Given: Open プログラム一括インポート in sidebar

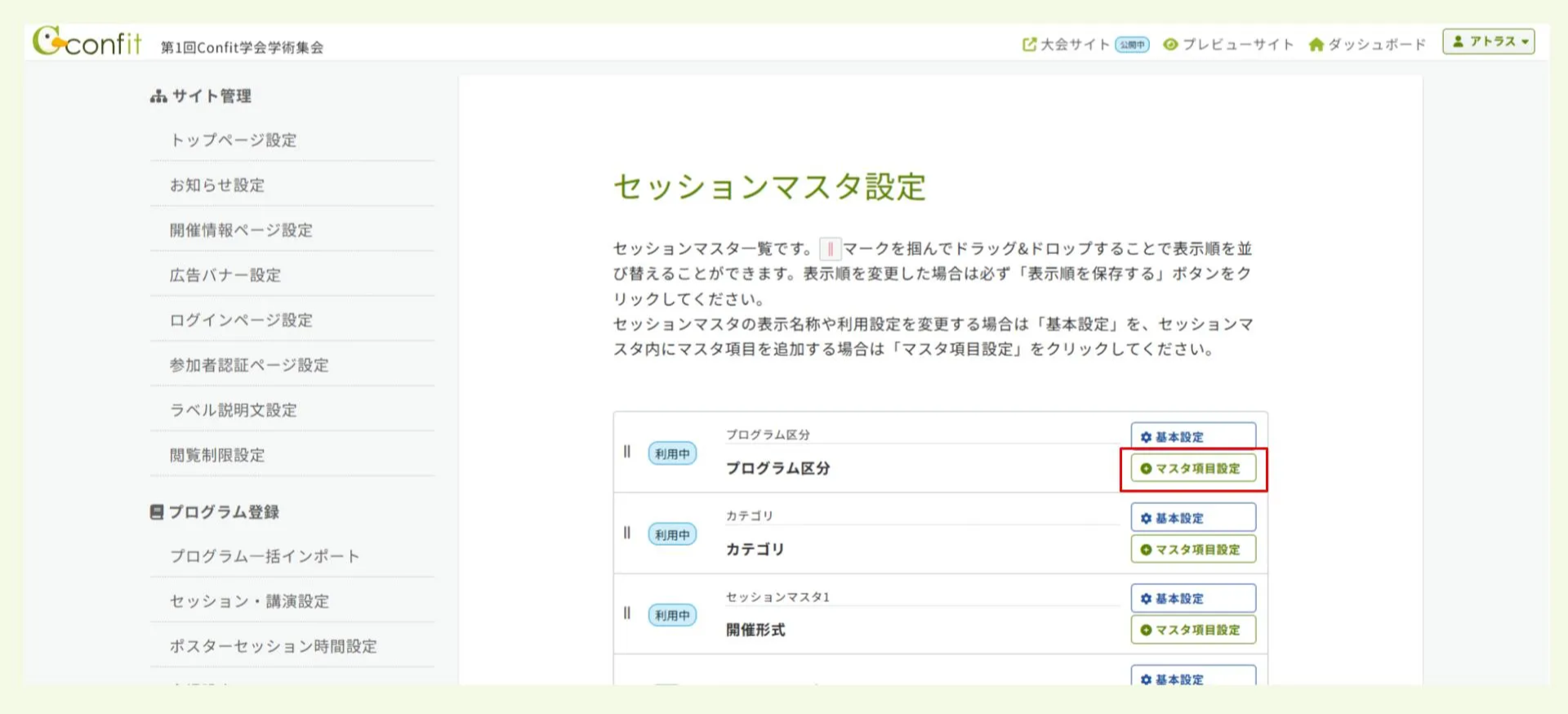Looking at the screenshot, I should coord(265,556).
